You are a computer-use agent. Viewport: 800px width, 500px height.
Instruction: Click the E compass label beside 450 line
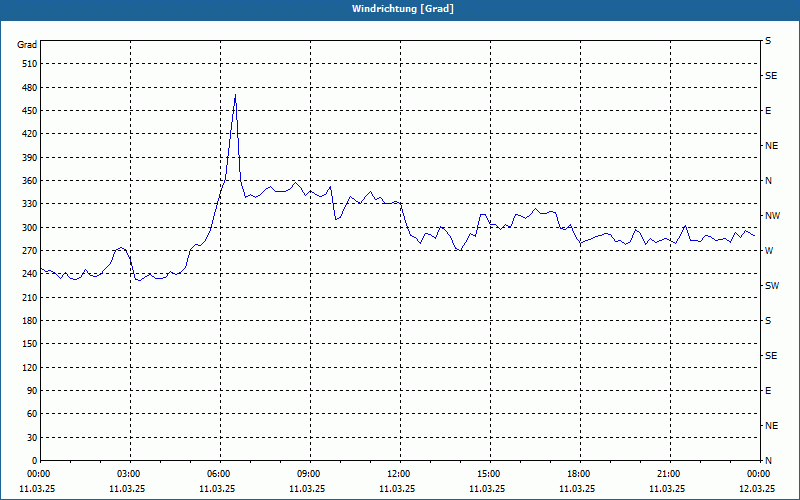pos(768,111)
